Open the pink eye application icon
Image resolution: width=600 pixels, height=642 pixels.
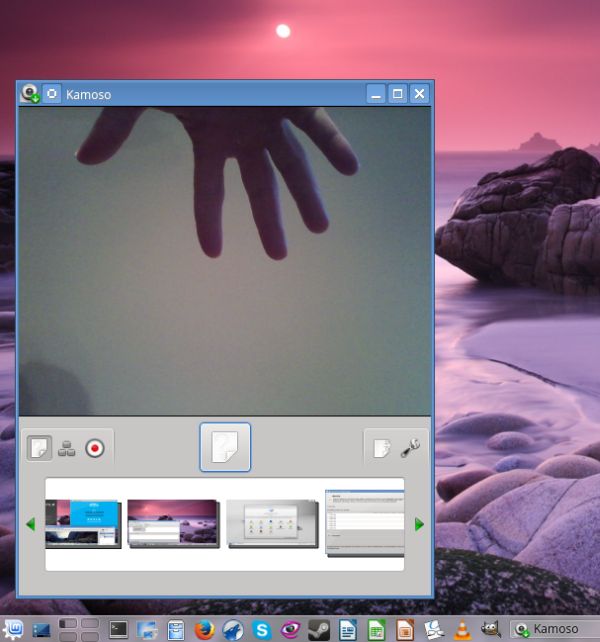(290, 630)
